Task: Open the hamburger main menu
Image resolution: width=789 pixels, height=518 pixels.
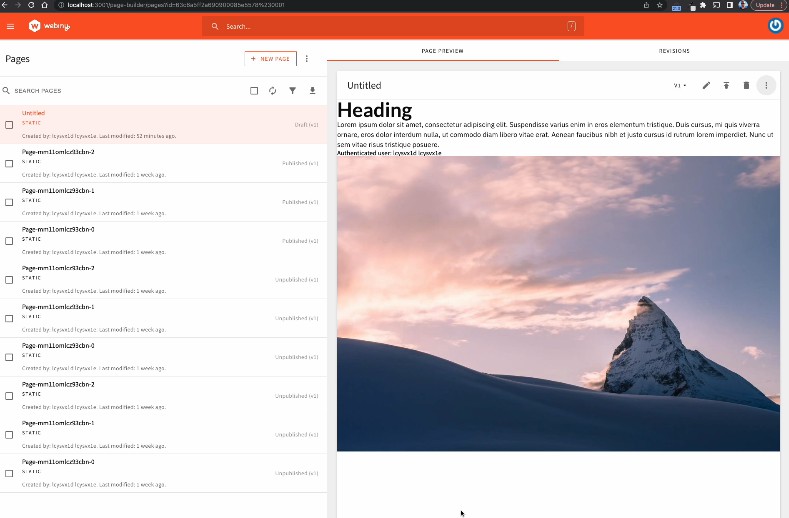Action: (x=11, y=26)
